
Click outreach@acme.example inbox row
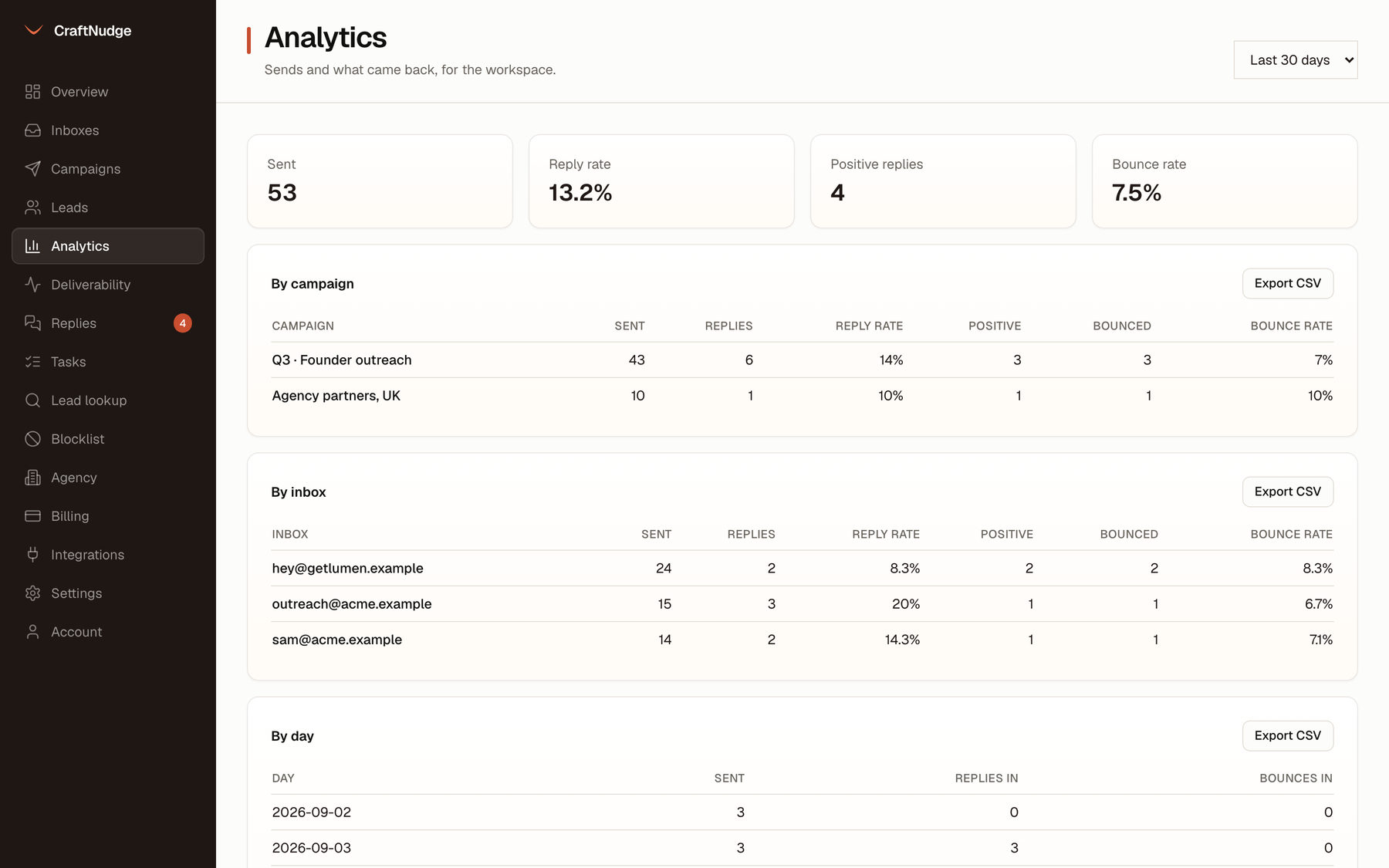[x=803, y=604]
